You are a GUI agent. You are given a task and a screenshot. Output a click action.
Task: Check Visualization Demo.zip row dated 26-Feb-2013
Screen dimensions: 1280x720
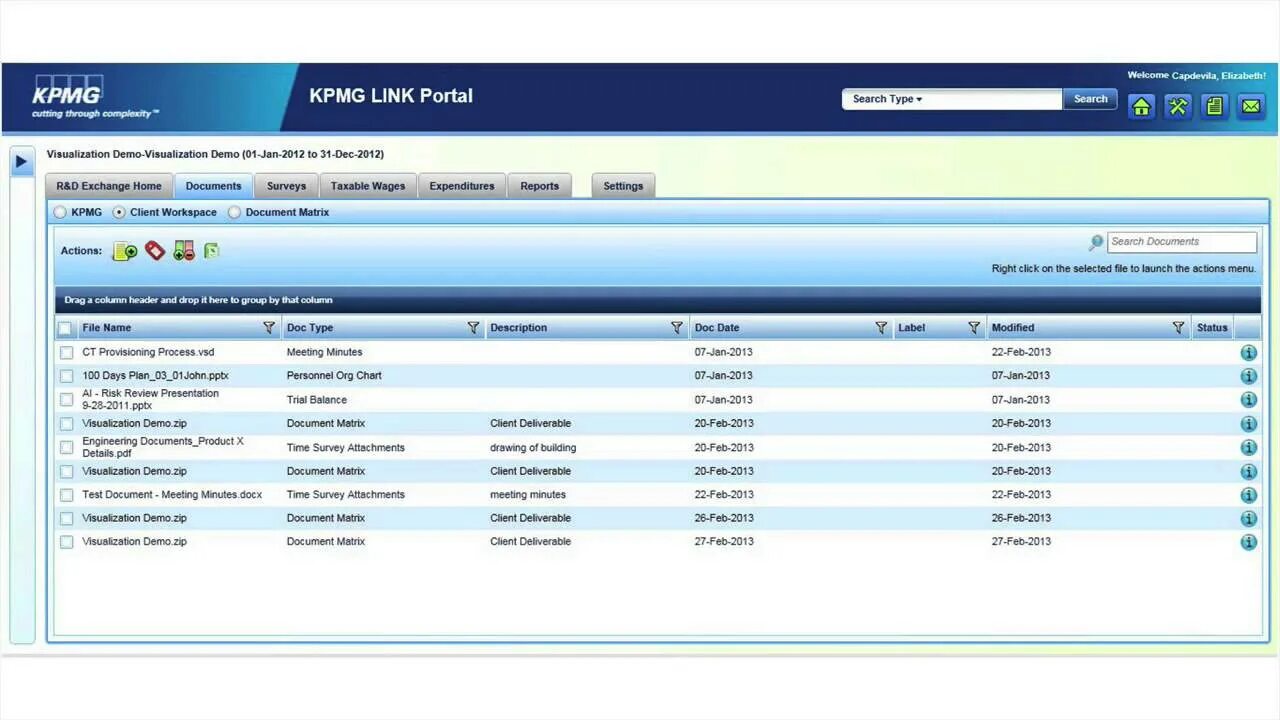coord(66,519)
